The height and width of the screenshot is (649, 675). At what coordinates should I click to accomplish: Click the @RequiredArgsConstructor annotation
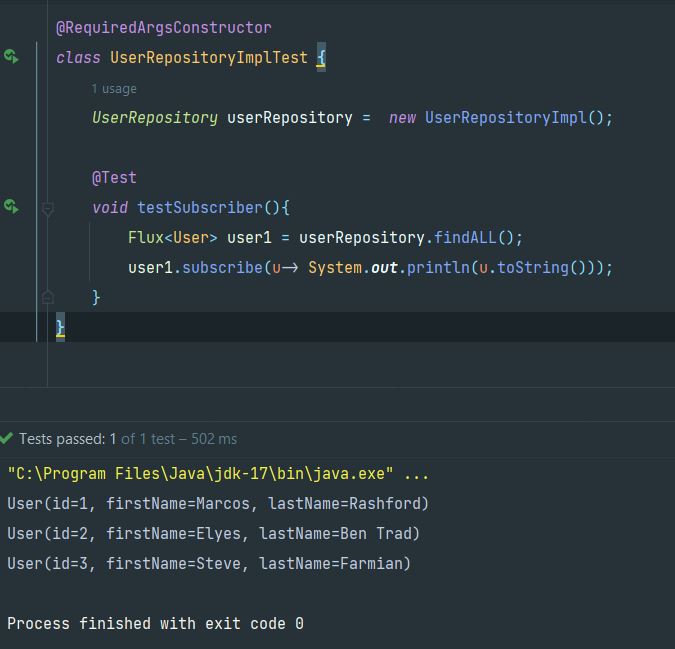pyautogui.click(x=164, y=28)
